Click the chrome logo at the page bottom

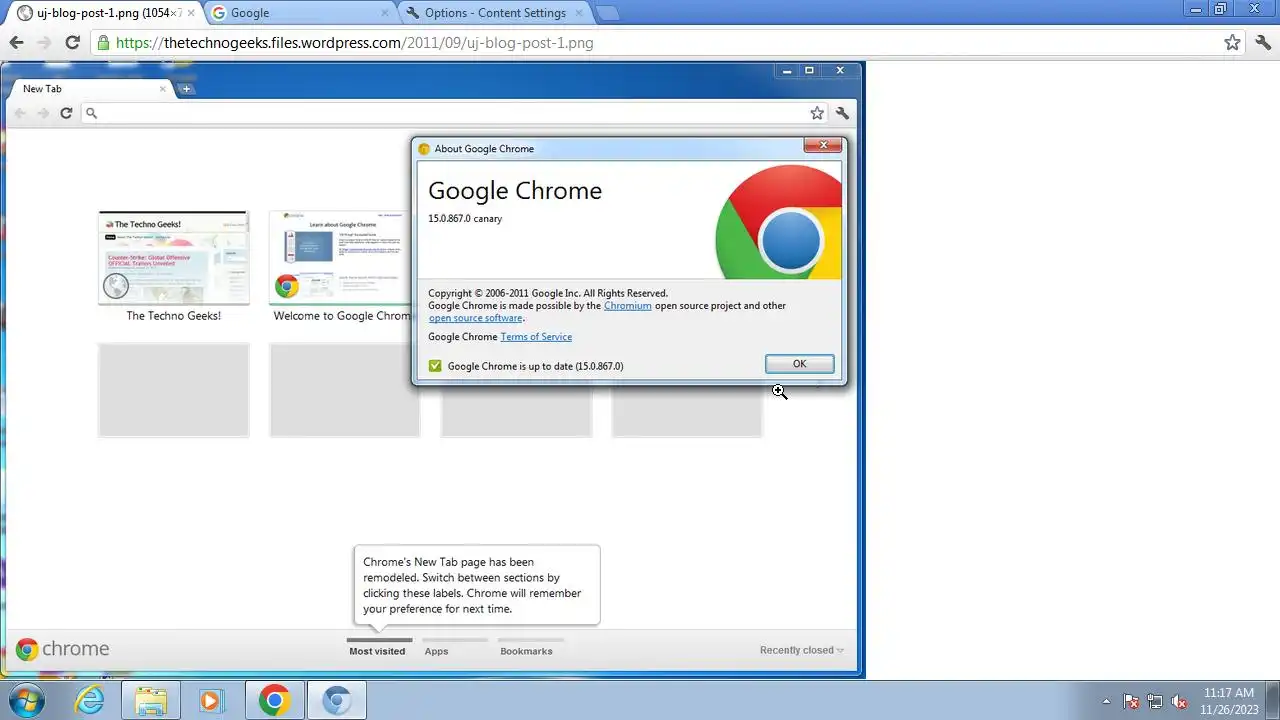tap(62, 649)
